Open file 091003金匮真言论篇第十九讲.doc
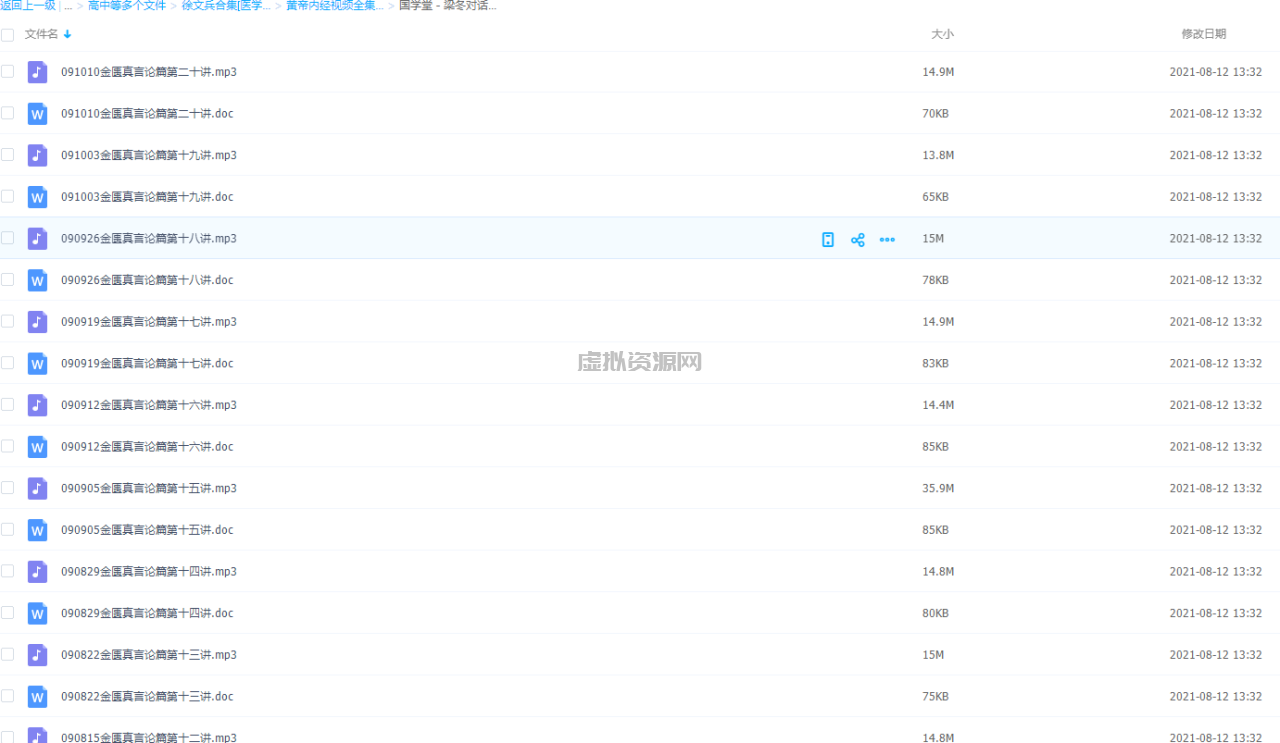The height and width of the screenshot is (743, 1280). 147,197
